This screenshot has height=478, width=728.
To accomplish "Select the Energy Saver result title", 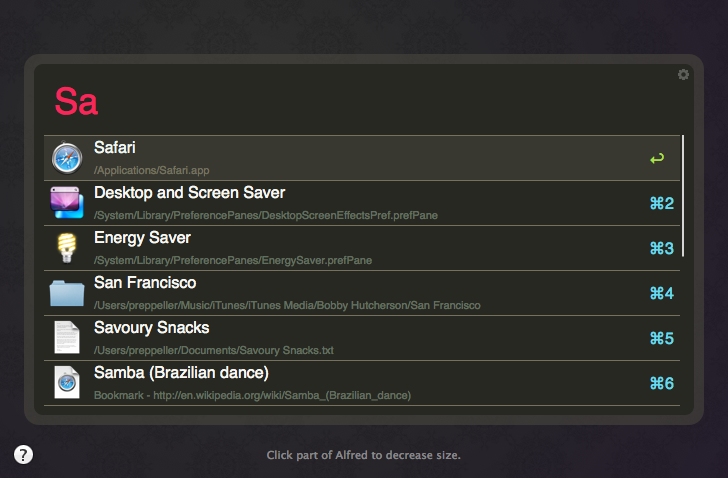I will click(x=142, y=238).
